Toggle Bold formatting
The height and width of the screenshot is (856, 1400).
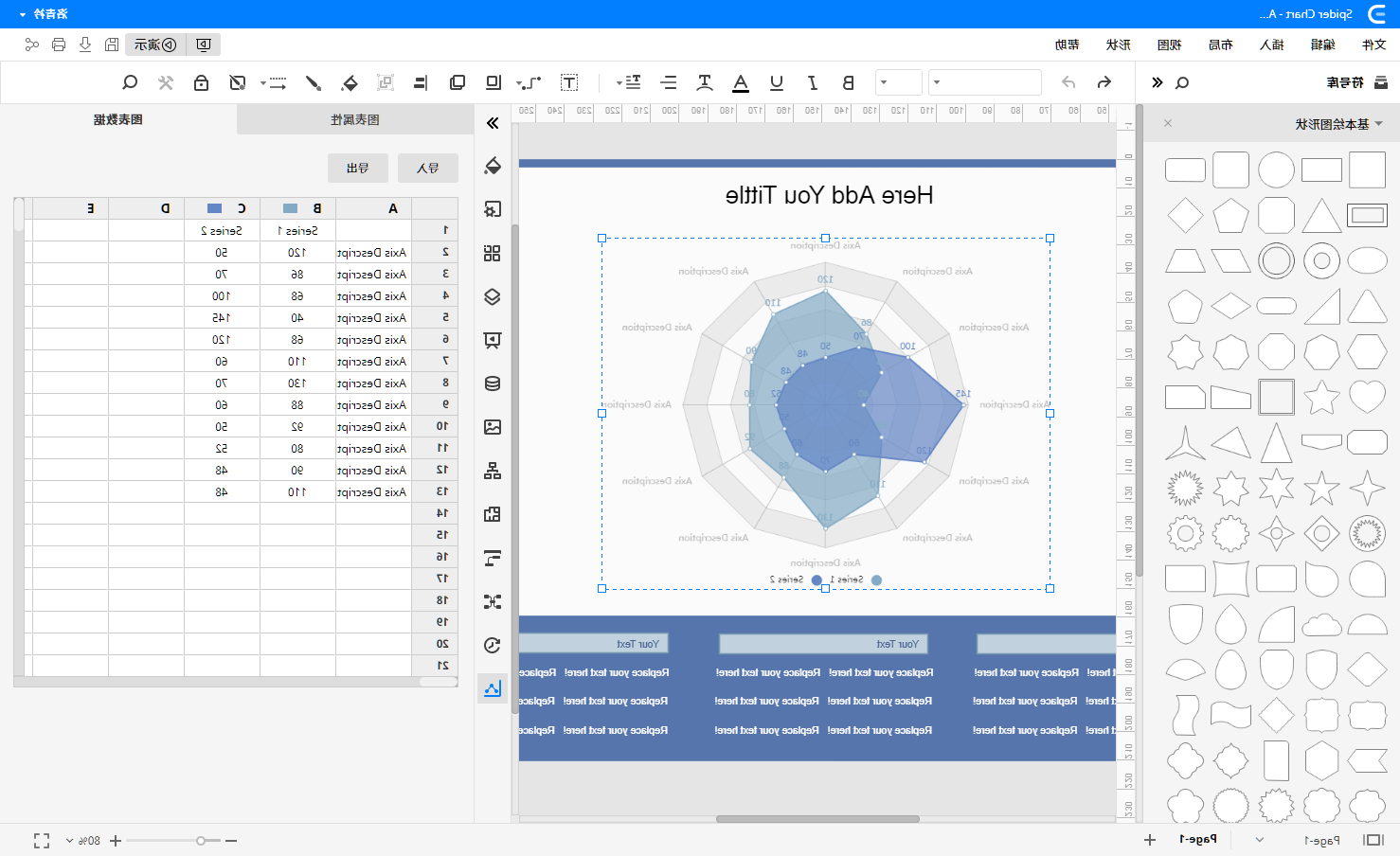(848, 82)
